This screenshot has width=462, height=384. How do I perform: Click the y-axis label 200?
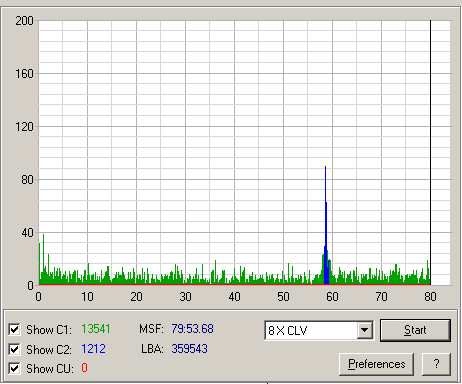point(25,21)
